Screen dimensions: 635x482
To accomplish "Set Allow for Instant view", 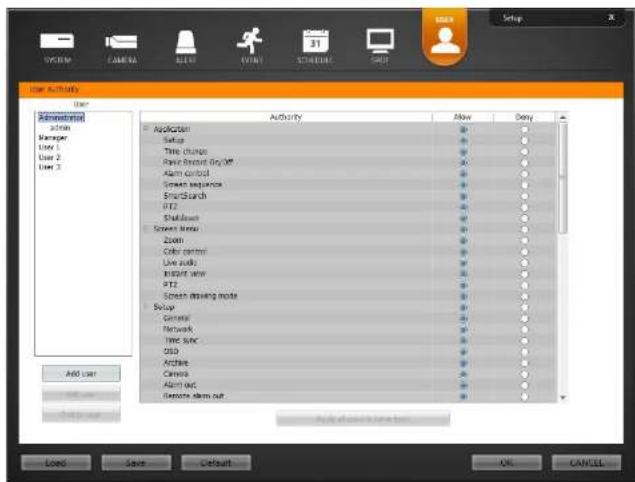I will 464,274.
